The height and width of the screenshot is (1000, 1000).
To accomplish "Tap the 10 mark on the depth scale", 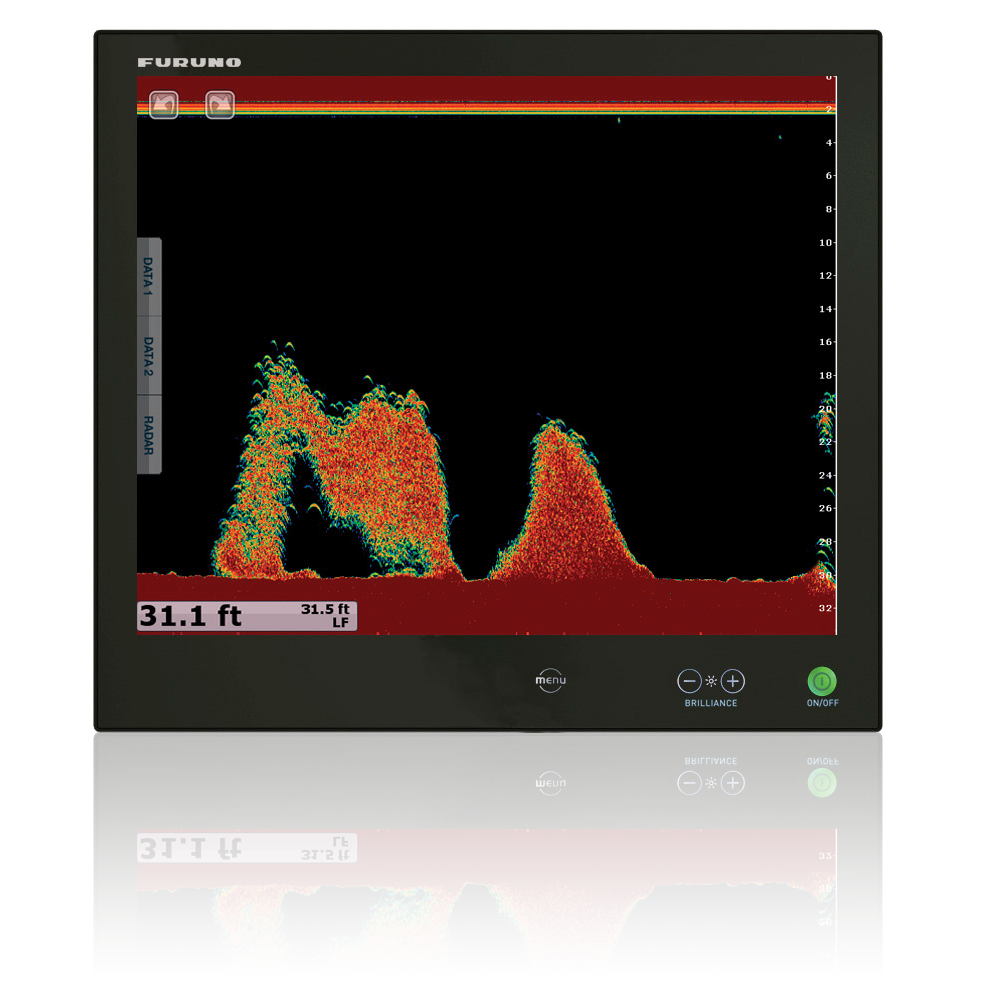I will (826, 242).
